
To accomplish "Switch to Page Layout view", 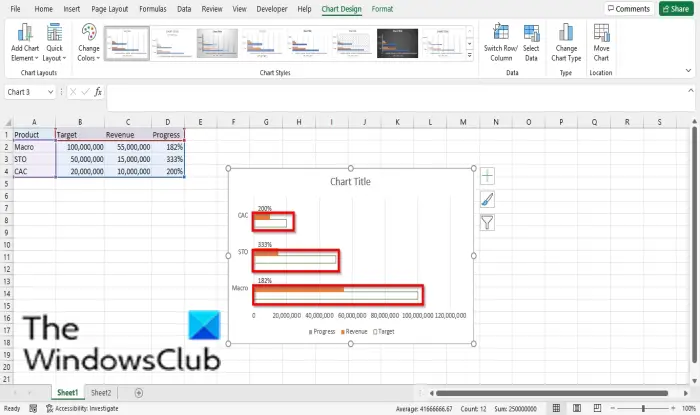I will pos(577,408).
